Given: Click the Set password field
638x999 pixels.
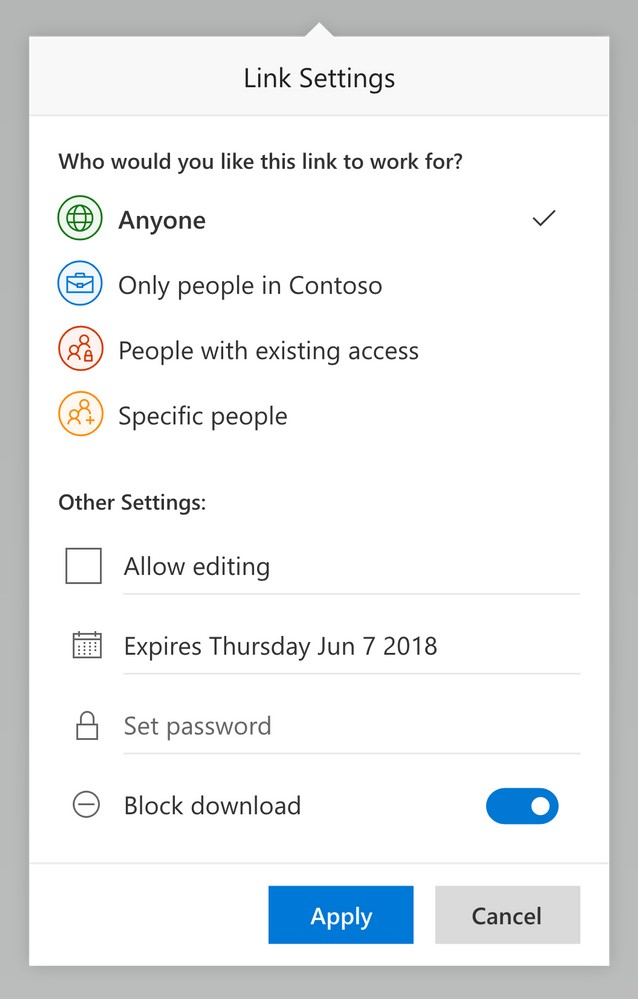Looking at the screenshot, I should 351,726.
